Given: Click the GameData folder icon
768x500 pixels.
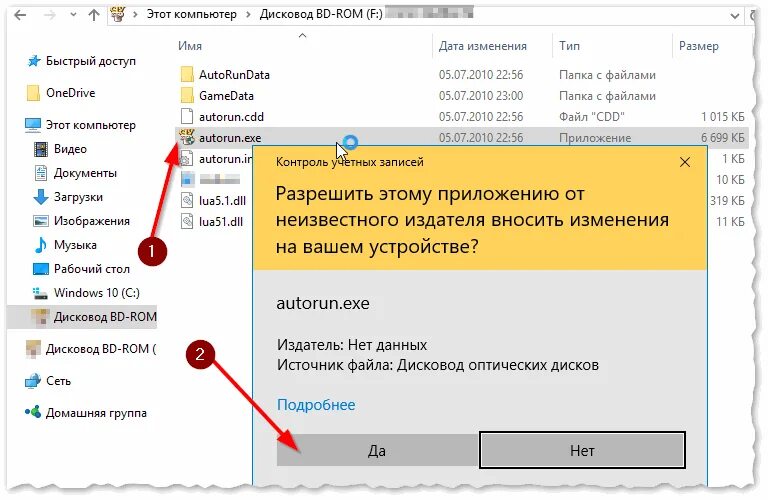Looking at the screenshot, I should (187, 95).
